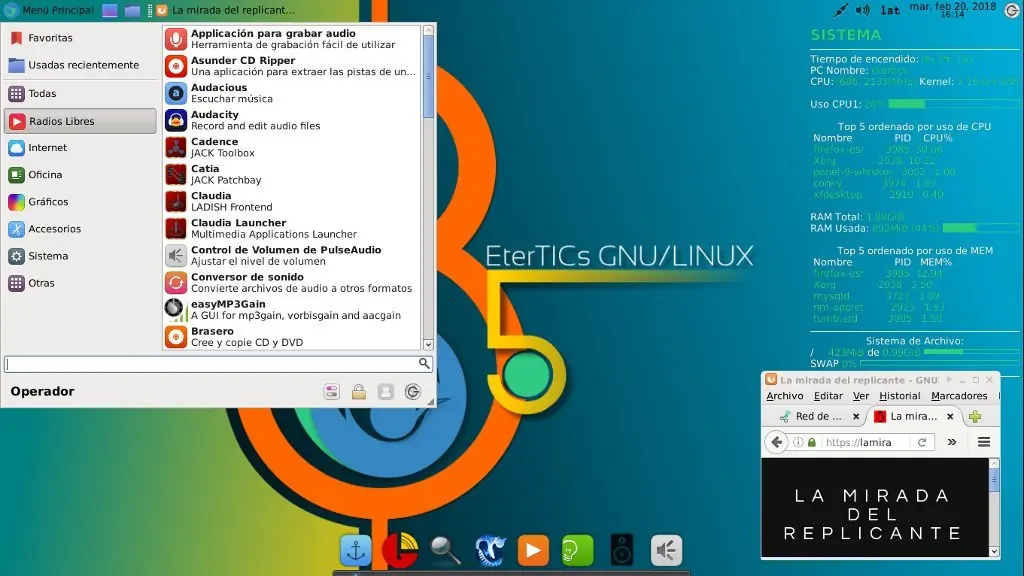Screen dimensions: 1024x576
Task: Click the menu search field
Action: (x=218, y=364)
